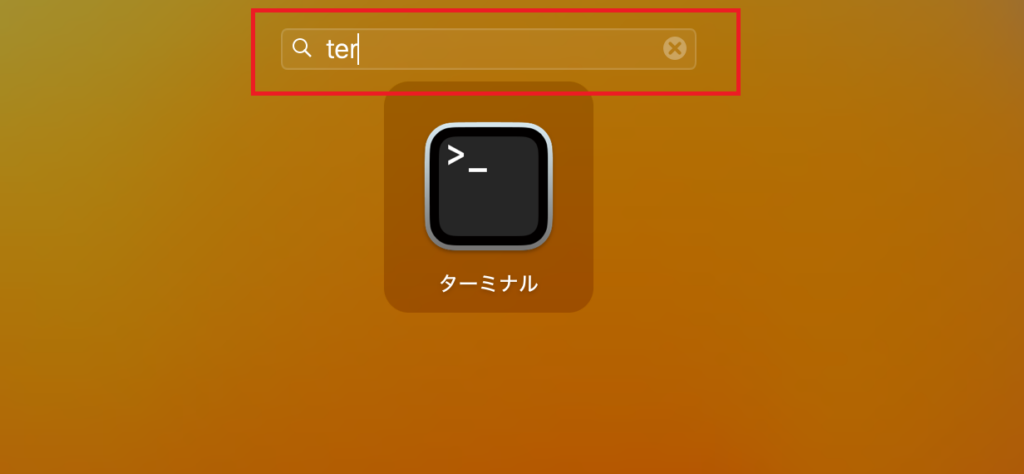Screen dimensions: 1024x474
Task: Launch ターミナル from search results
Action: (488, 185)
